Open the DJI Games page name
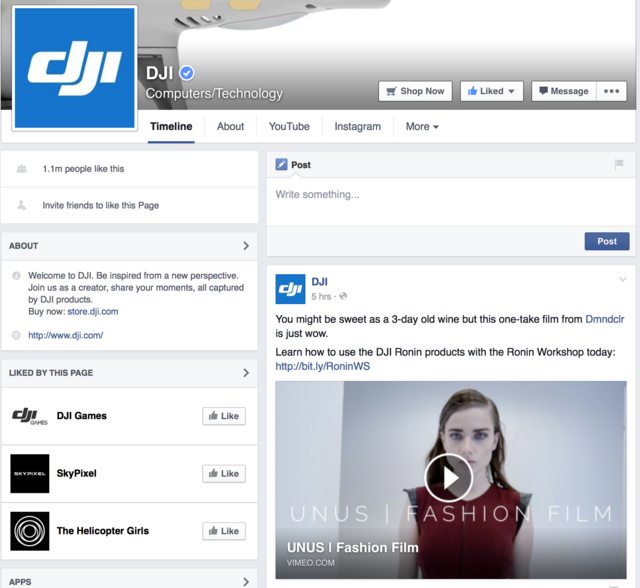640x588 pixels. coord(82,416)
